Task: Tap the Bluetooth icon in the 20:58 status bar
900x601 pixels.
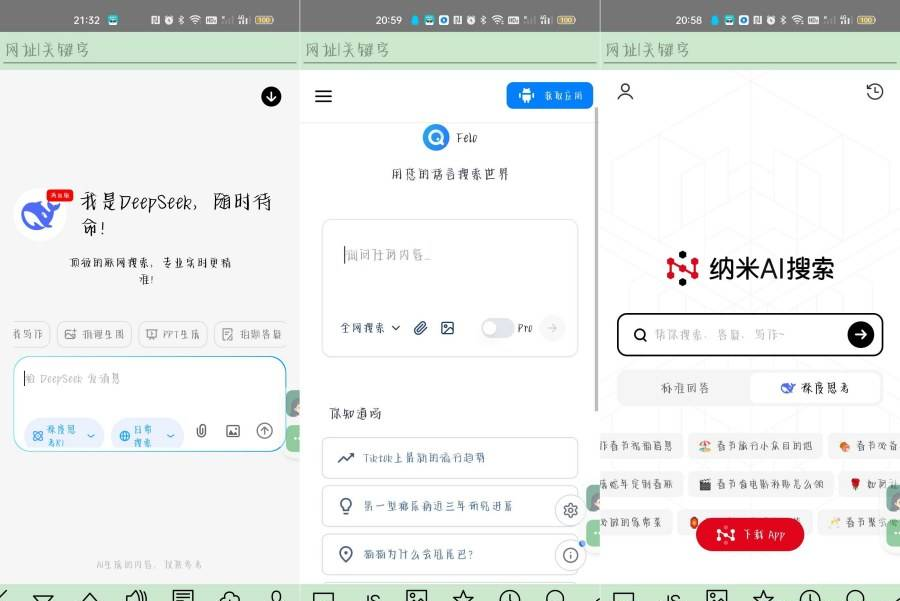Action: (x=783, y=20)
